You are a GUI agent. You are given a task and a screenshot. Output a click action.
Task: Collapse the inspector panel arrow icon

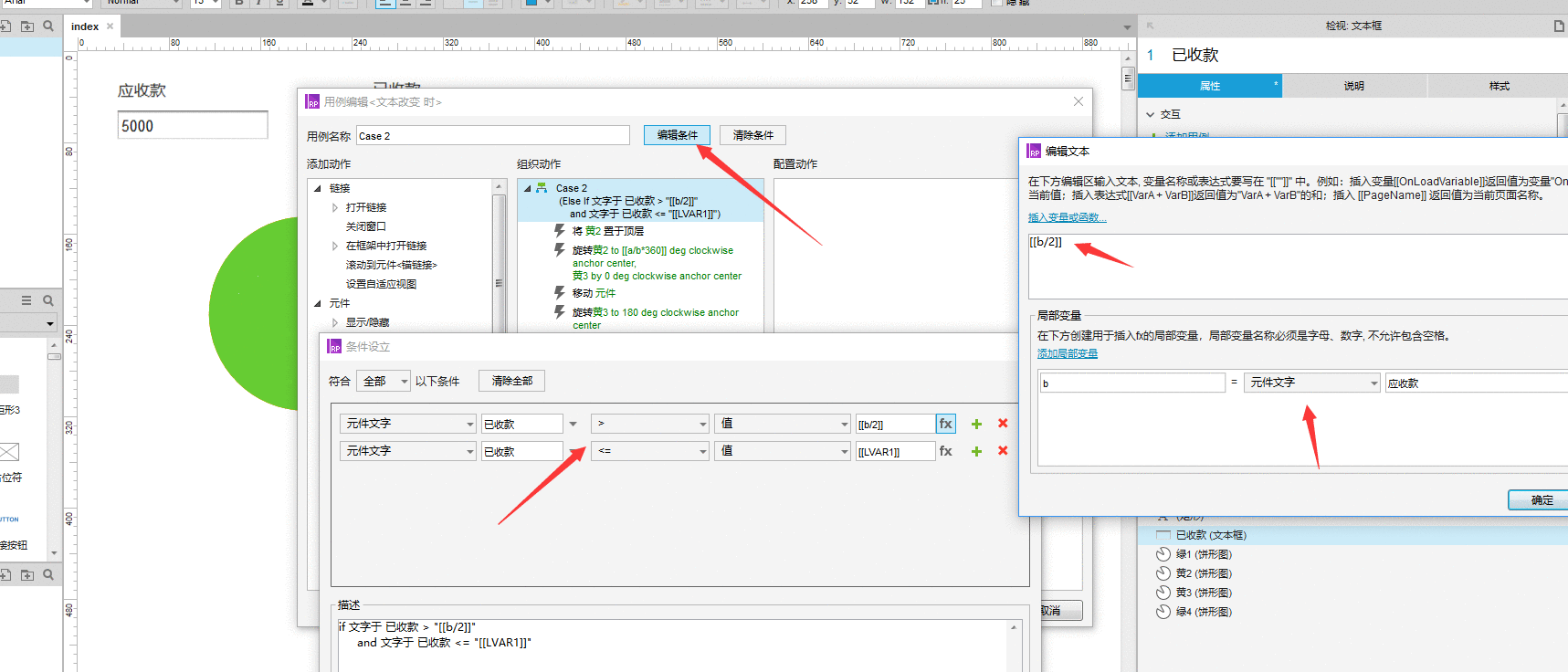pos(1151,26)
